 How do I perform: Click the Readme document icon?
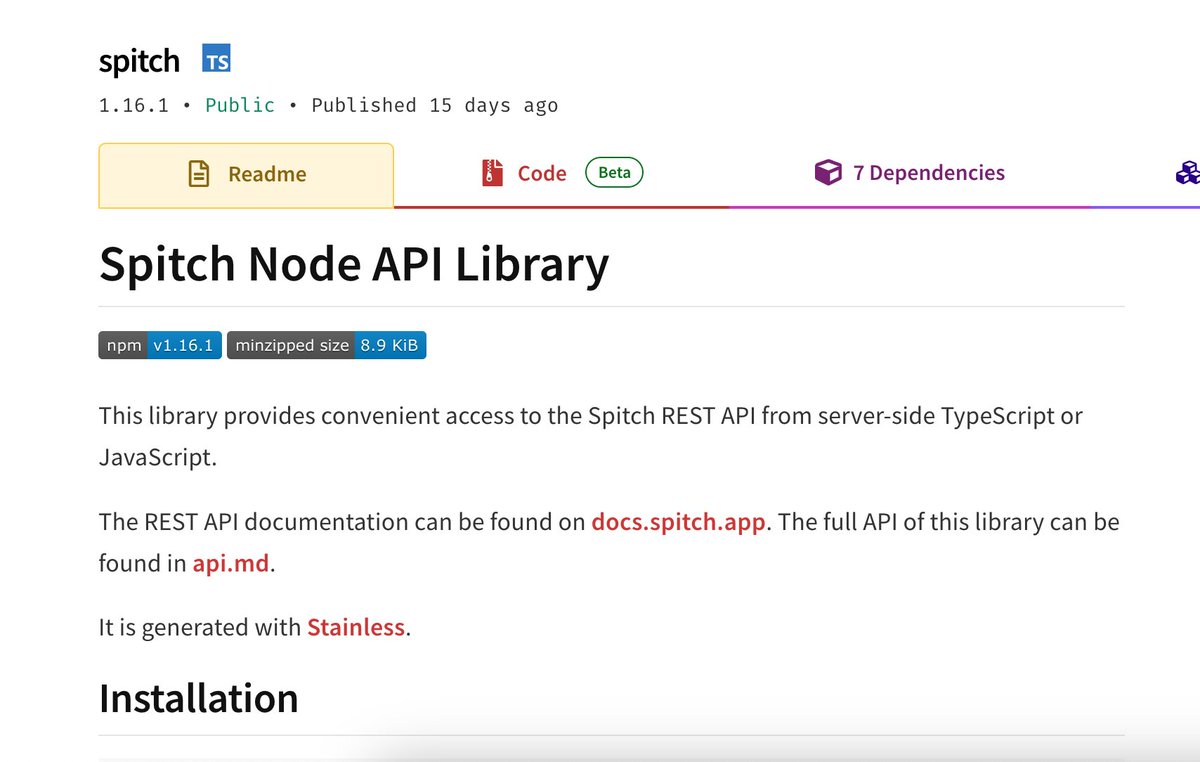coord(200,174)
